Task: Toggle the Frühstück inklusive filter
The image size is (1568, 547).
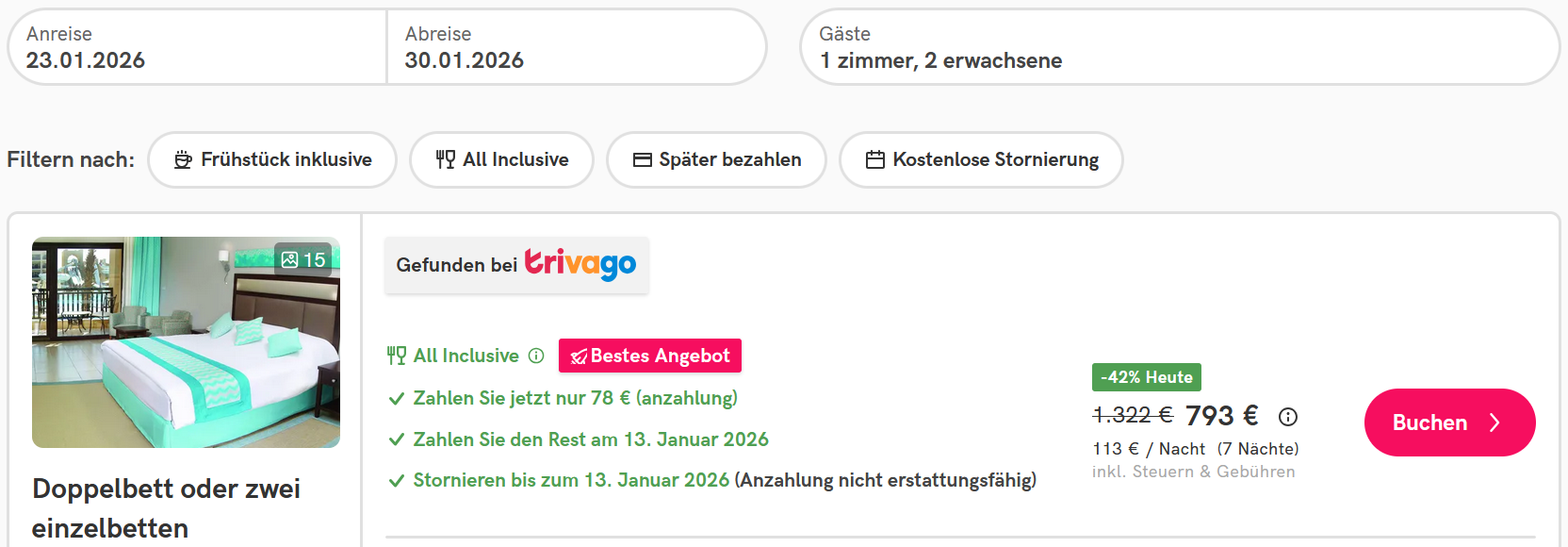Action: click(x=272, y=159)
